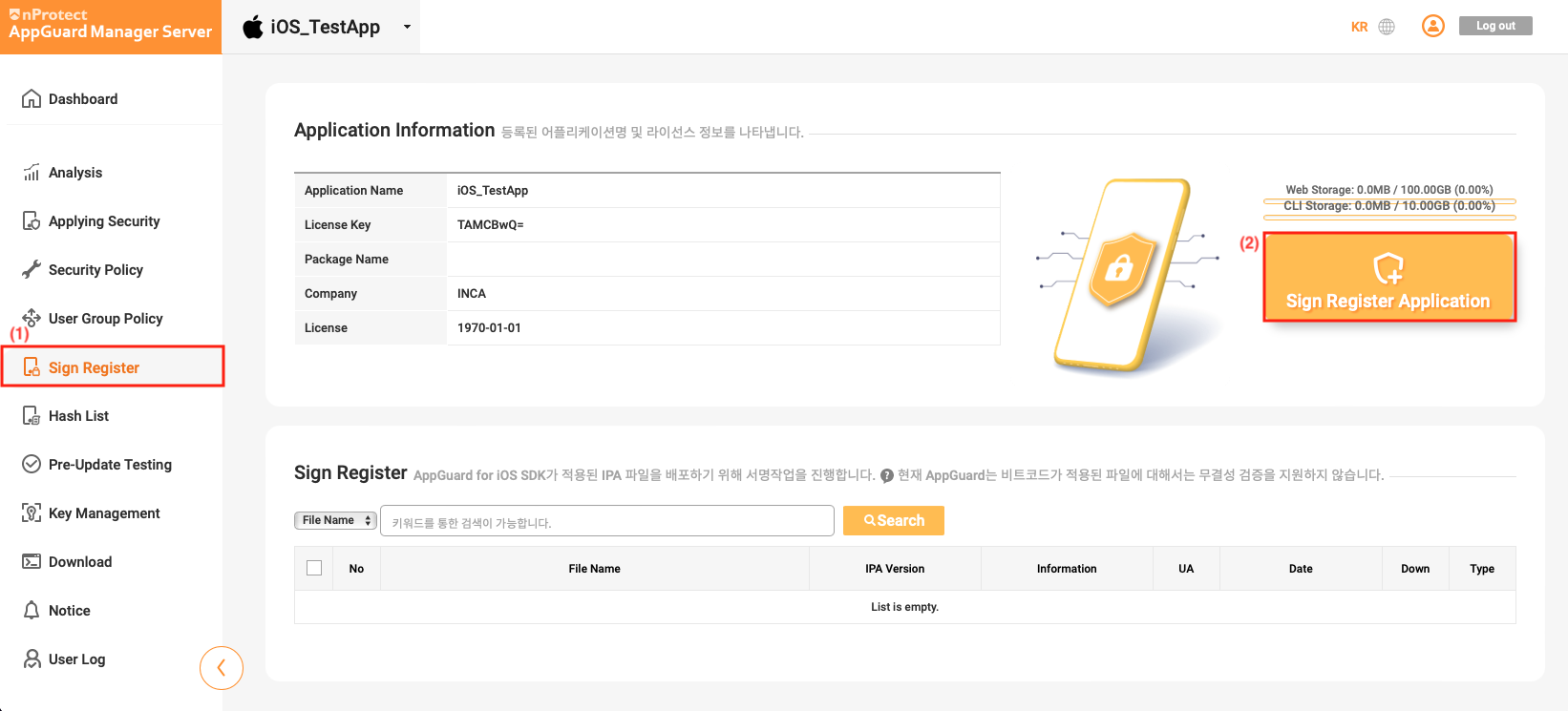Click the Log out button
Image resolution: width=1568 pixels, height=711 pixels.
click(x=1494, y=26)
